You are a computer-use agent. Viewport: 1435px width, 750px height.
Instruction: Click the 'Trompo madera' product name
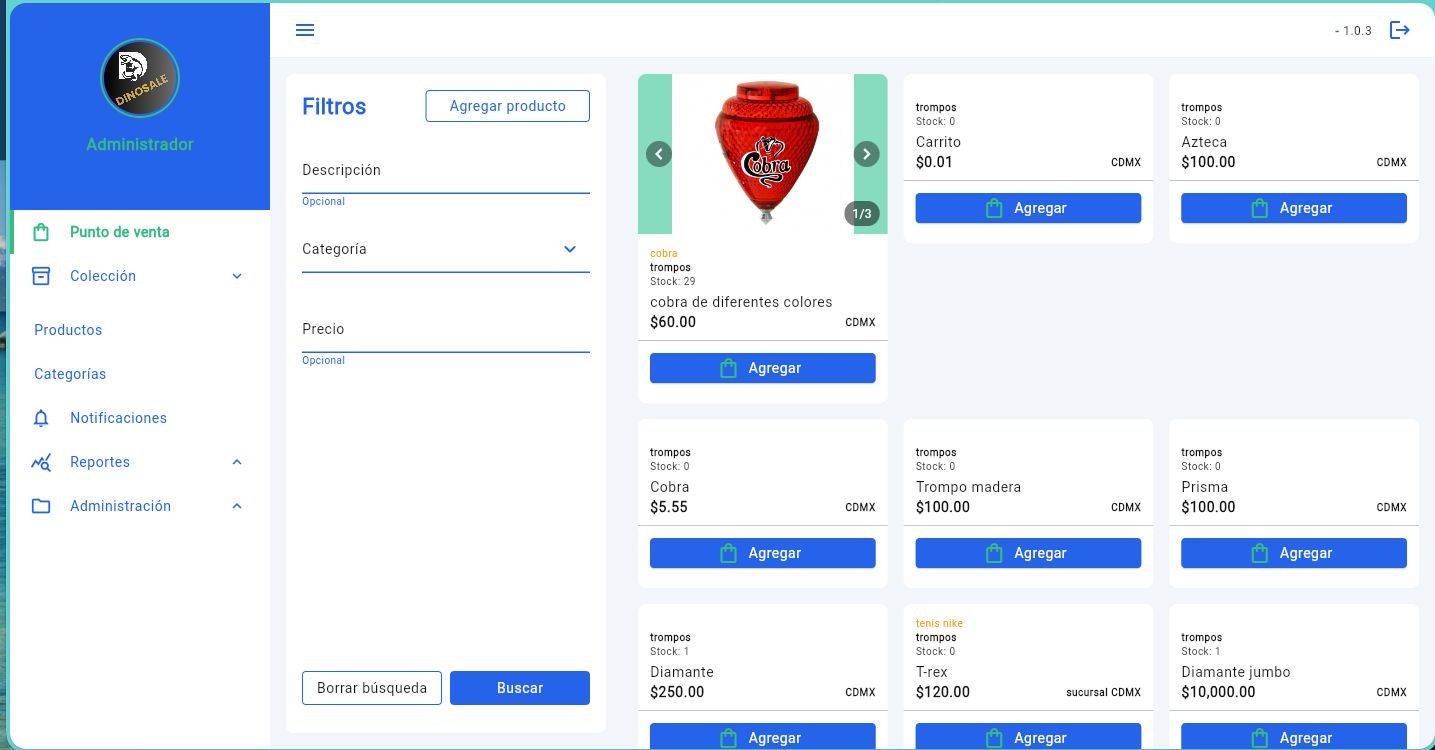point(968,487)
